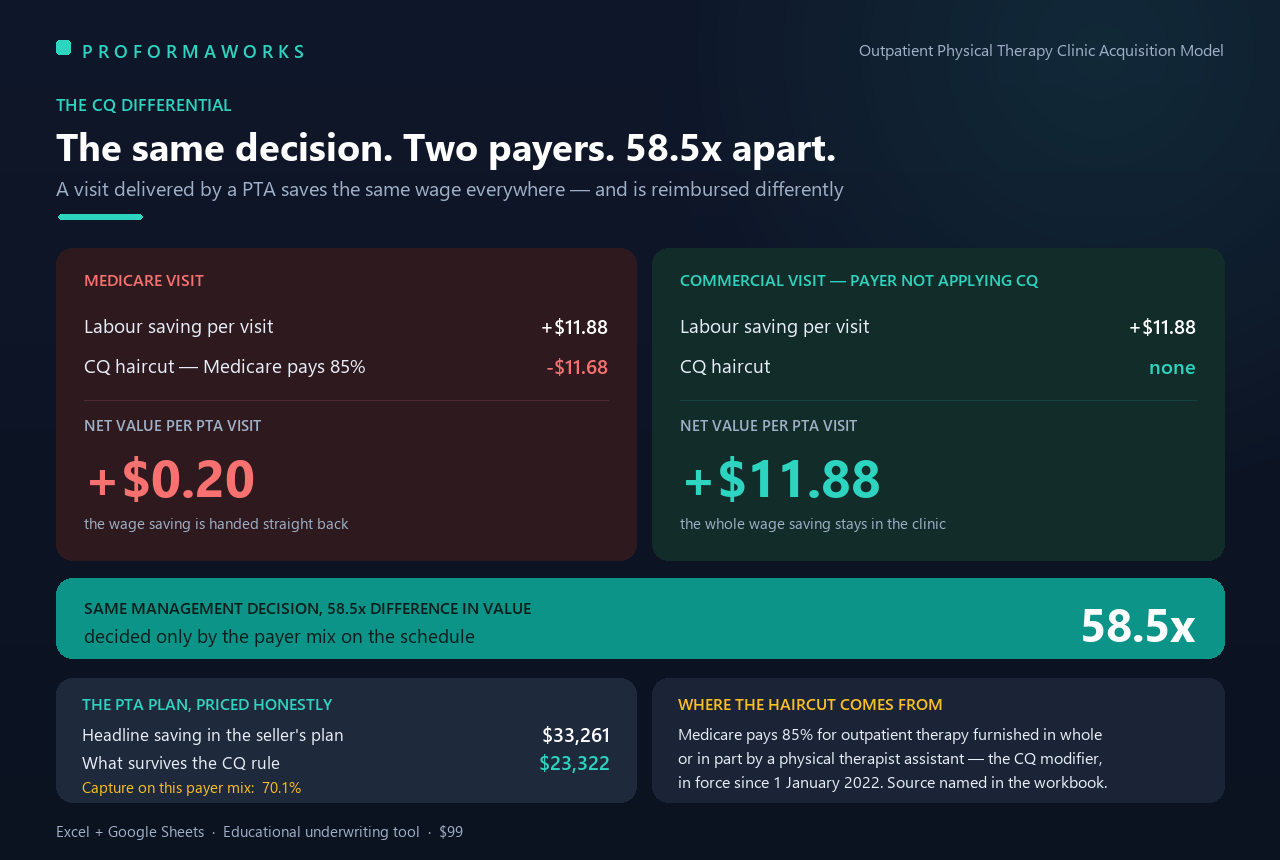Click the 'Excel + Google Sheets' footer text

click(130, 832)
